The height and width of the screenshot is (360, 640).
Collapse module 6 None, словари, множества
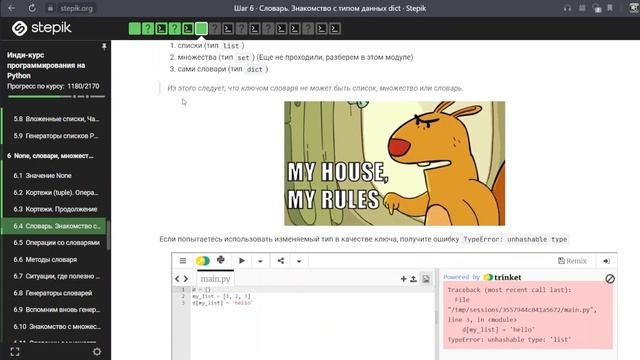[x=50, y=156]
